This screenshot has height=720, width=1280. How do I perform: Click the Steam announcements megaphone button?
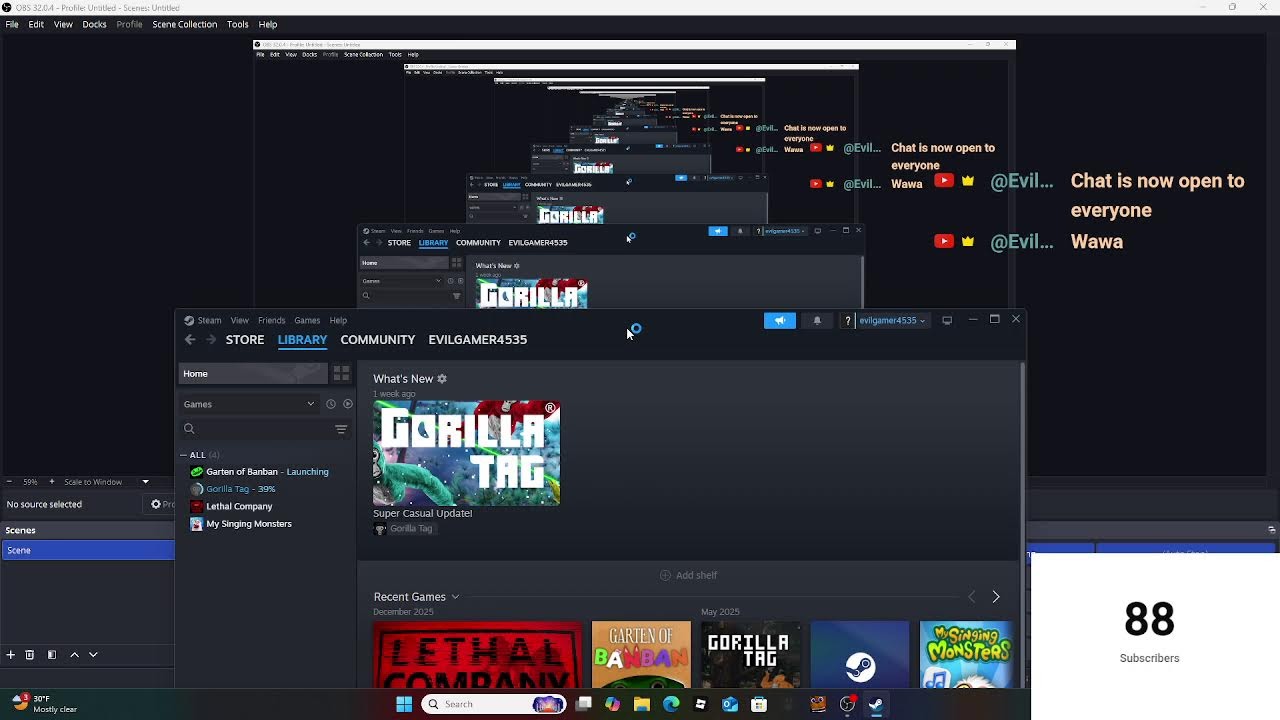coord(780,320)
